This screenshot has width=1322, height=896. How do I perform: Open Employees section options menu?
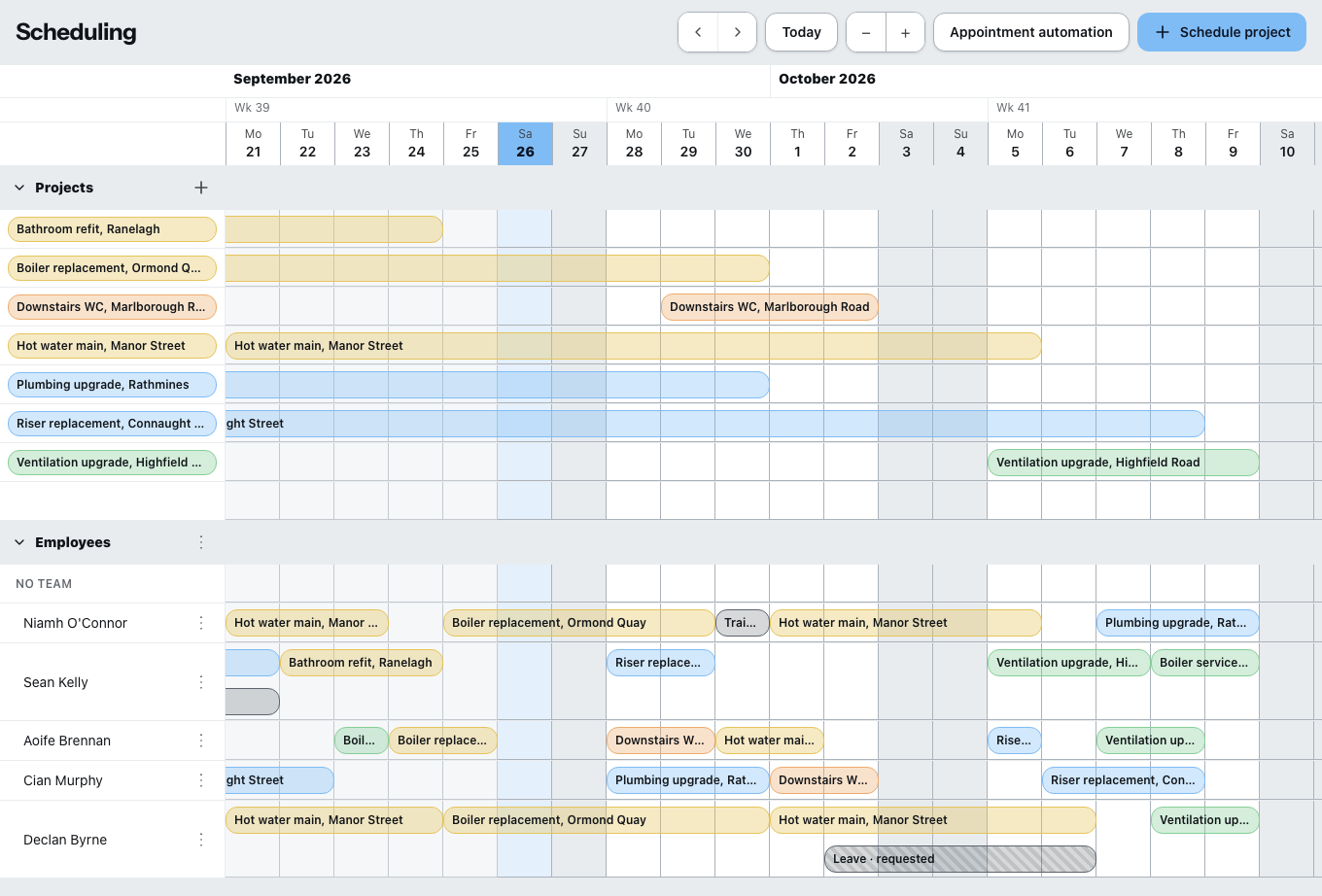click(201, 542)
